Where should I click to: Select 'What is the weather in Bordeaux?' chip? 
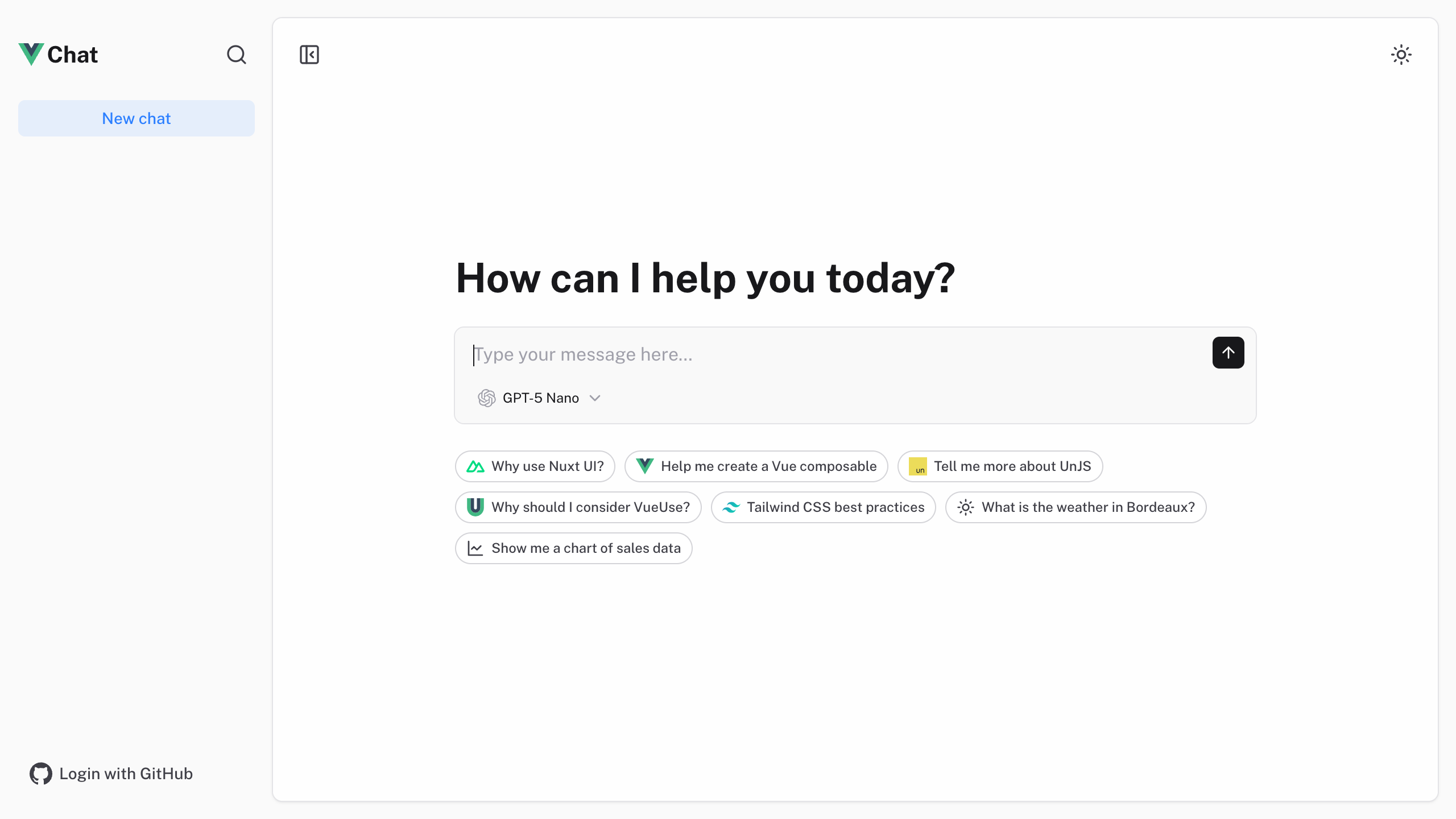(1075, 507)
